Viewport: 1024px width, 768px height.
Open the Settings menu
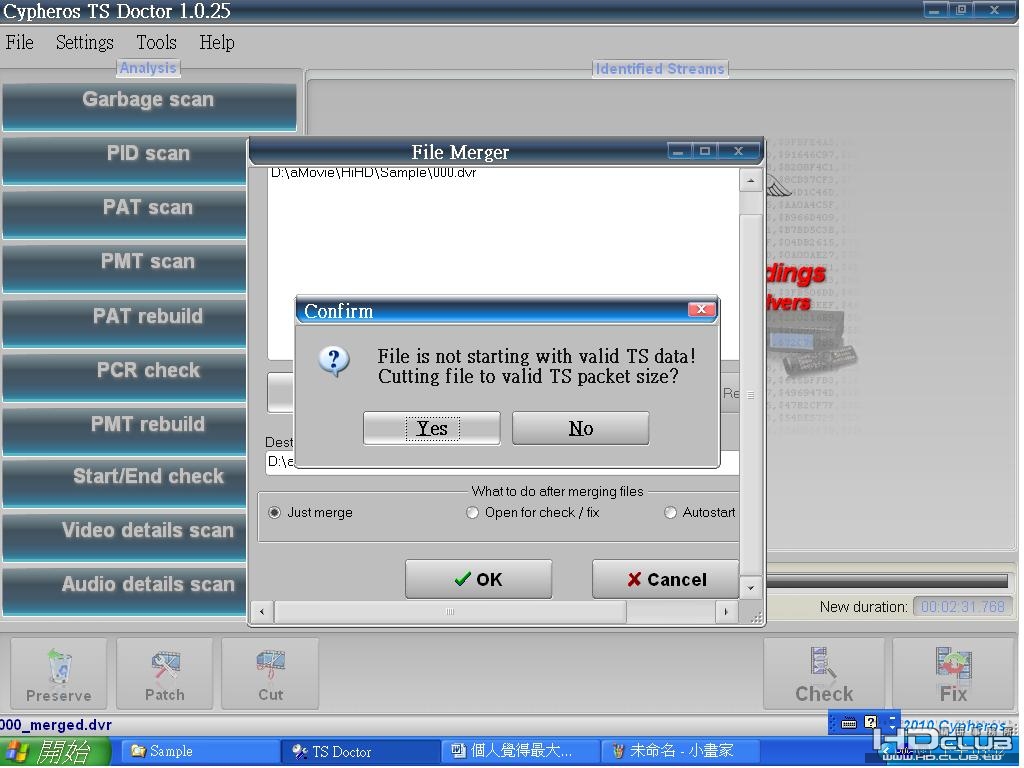click(x=84, y=42)
